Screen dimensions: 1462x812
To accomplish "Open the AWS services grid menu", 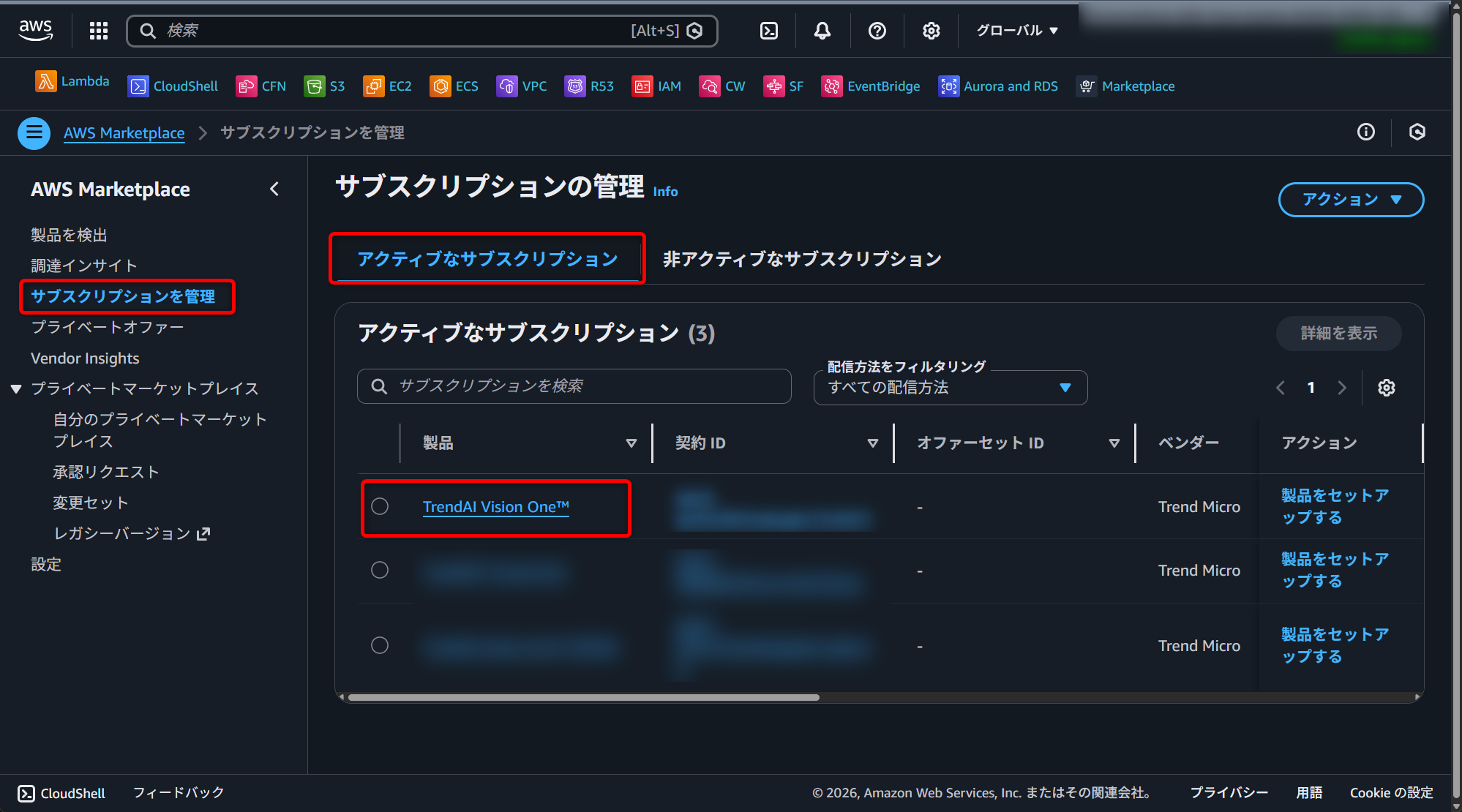I will coord(98,31).
